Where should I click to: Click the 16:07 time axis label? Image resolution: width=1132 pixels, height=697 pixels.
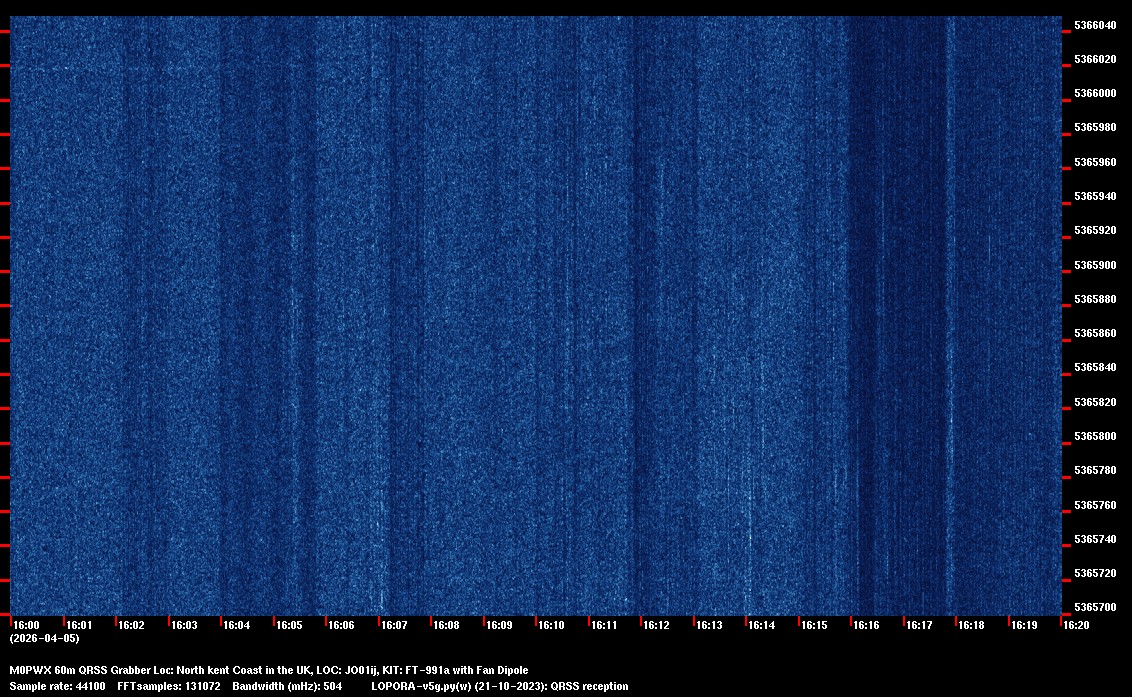click(394, 625)
